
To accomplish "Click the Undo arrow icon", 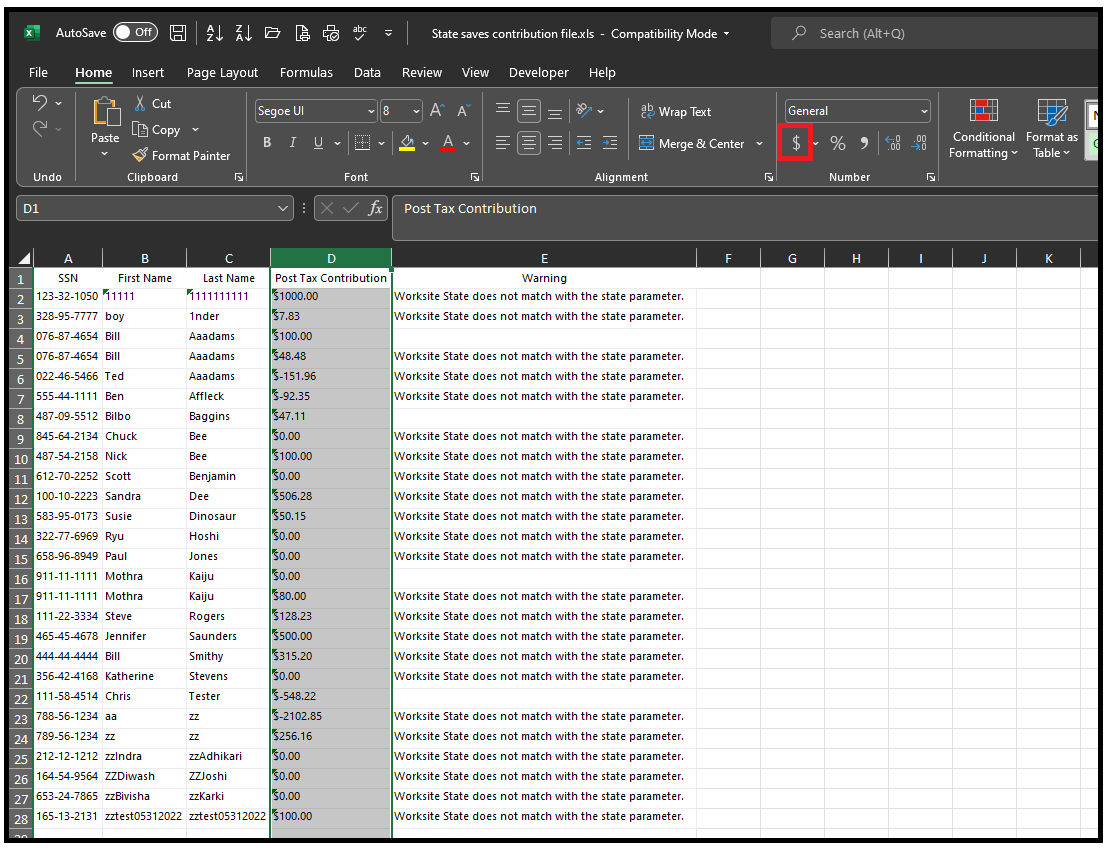I will (40, 102).
